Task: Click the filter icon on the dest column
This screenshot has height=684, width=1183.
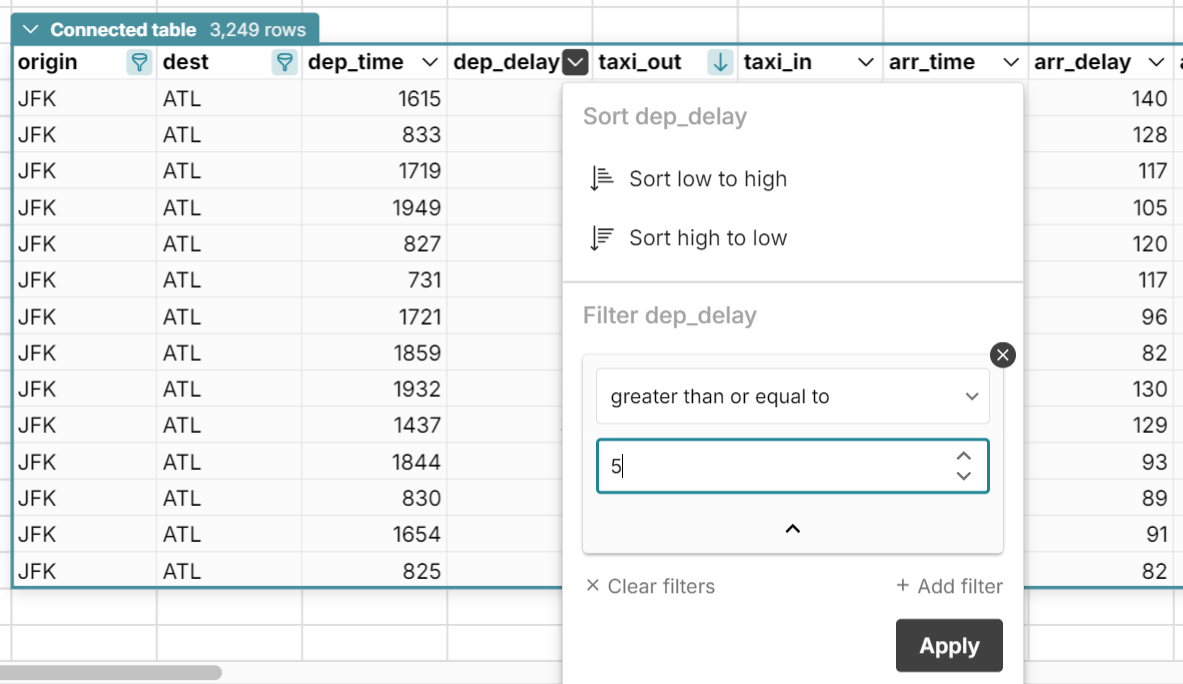Action: click(284, 62)
